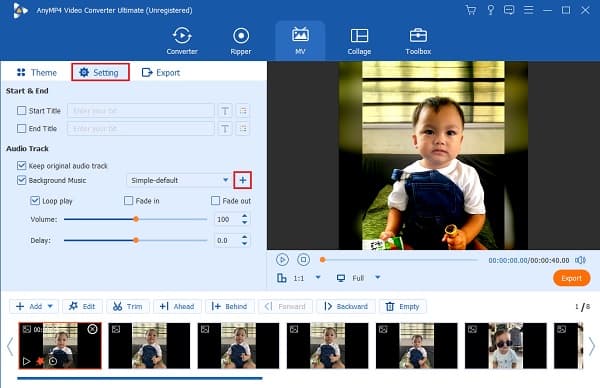Screen dimensions: 600x388
Task: Switch to the Collage tab
Action: point(359,41)
